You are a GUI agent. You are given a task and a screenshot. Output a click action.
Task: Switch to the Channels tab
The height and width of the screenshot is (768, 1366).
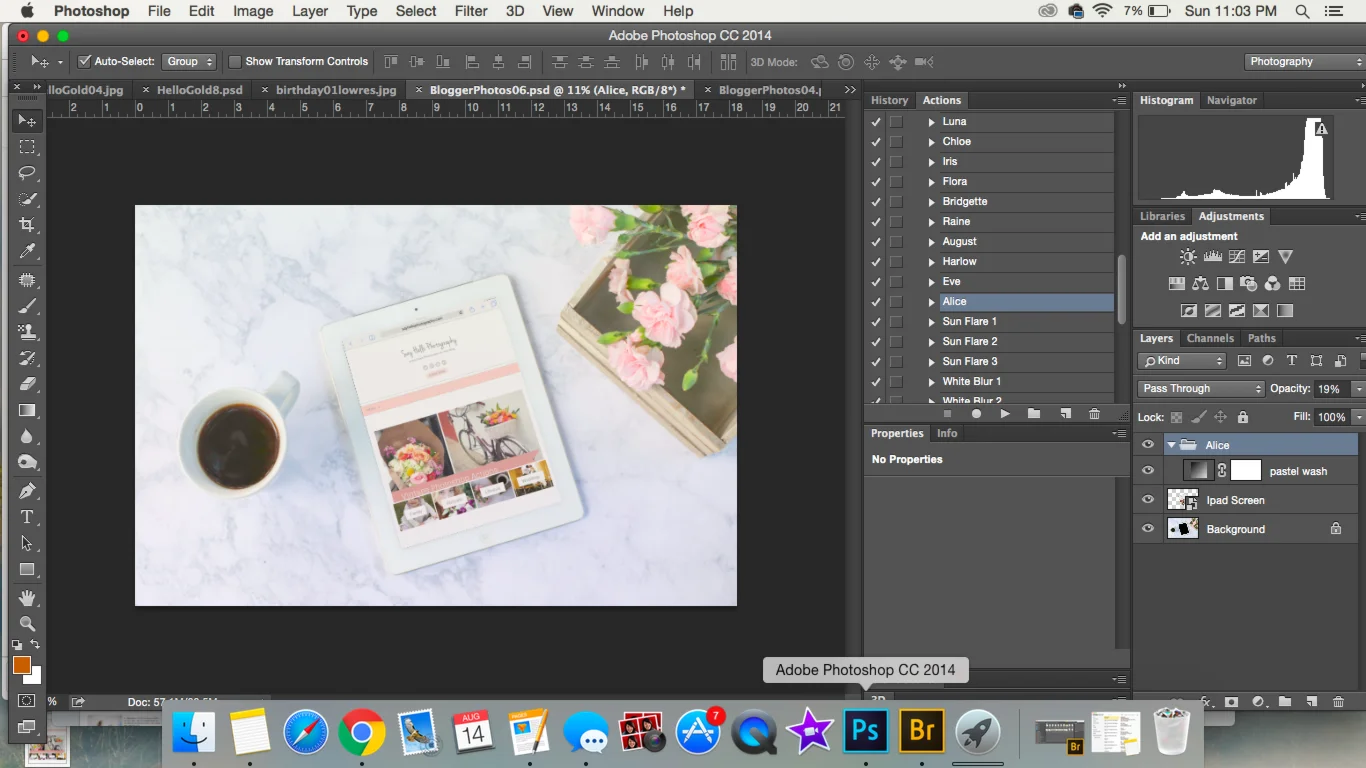pos(1210,338)
